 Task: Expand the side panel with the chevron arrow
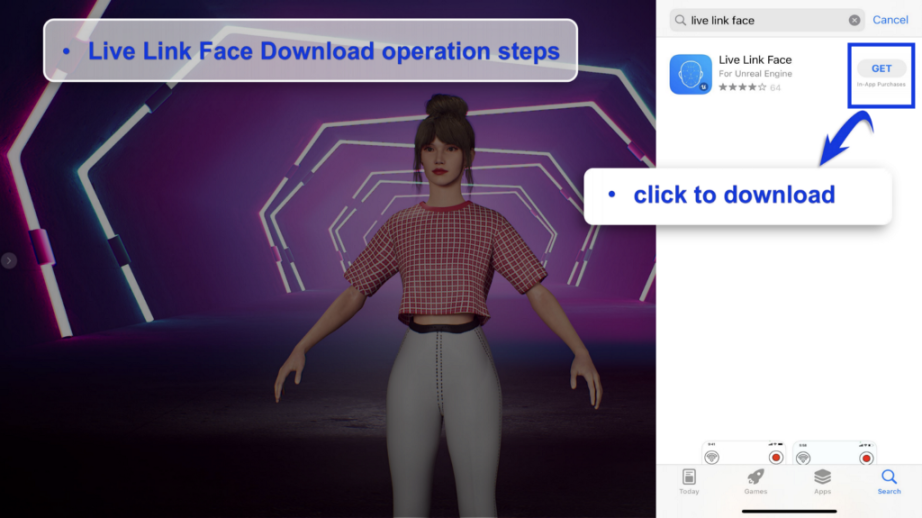(x=9, y=261)
